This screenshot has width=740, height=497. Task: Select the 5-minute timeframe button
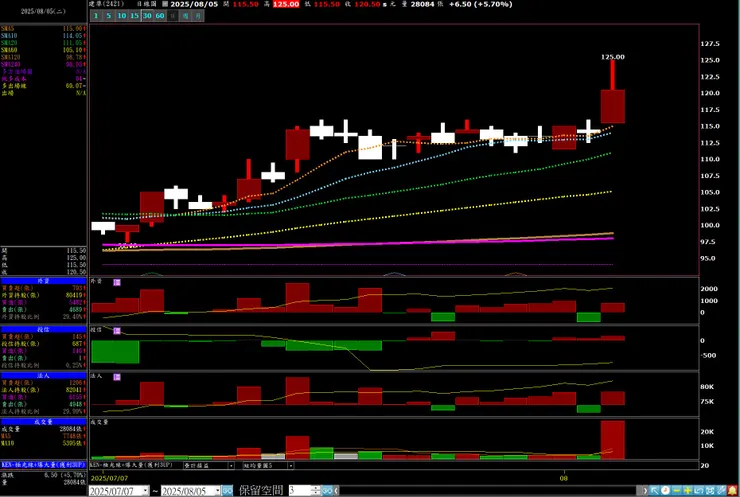click(109, 16)
